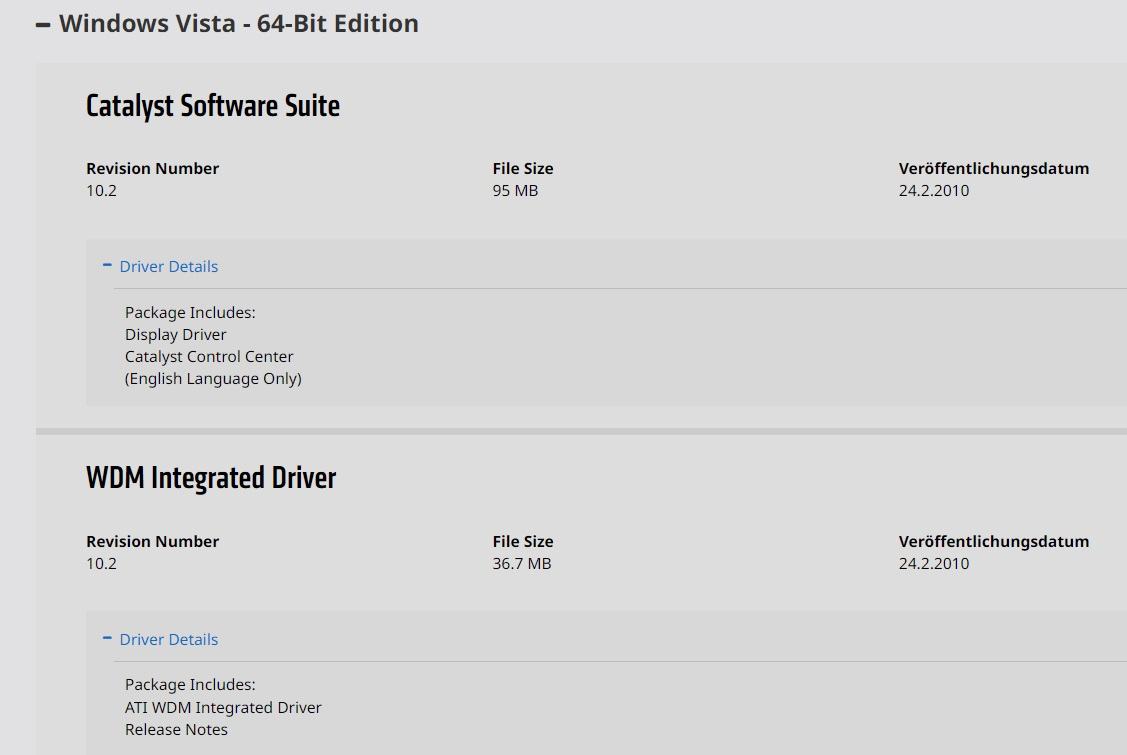Open Driver Details link under Catalyst Software Suite
The height and width of the screenshot is (755, 1127).
[x=168, y=267]
